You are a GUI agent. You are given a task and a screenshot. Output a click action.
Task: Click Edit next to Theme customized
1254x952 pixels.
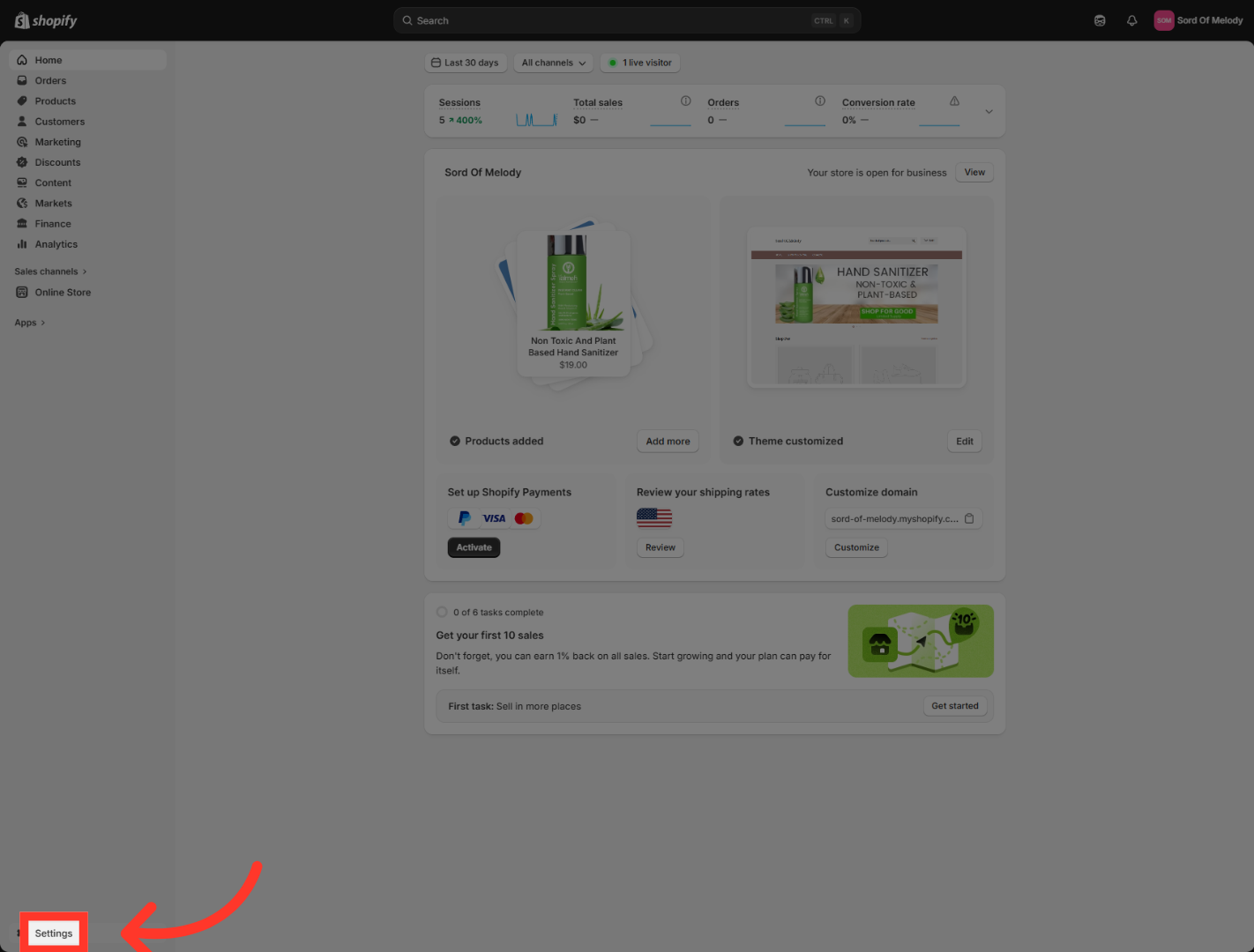[965, 441]
